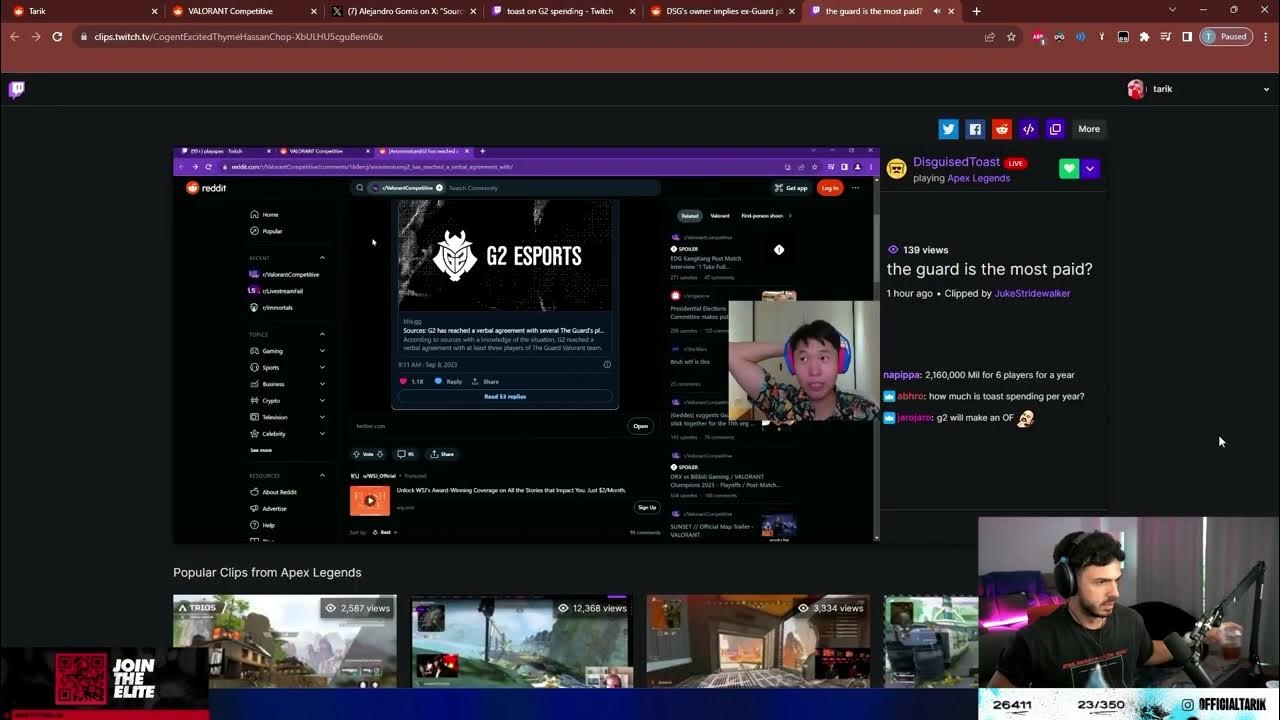Screen dimensions: 1280x720
Task: Close the 'toast on G2 spending' tab
Action: click(x=633, y=11)
